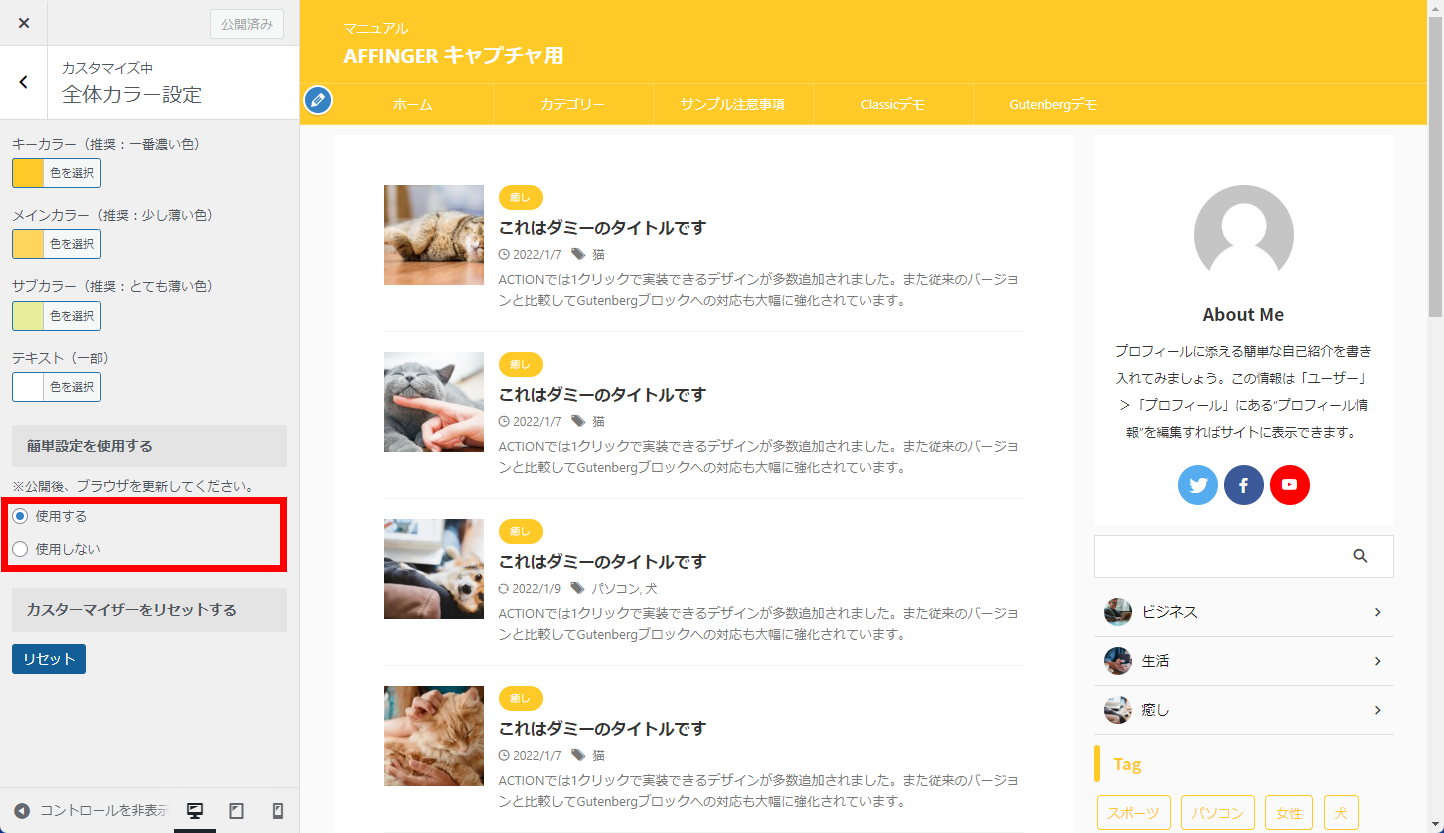This screenshot has width=1444, height=833.
Task: Click the リセット button
Action: coord(49,659)
